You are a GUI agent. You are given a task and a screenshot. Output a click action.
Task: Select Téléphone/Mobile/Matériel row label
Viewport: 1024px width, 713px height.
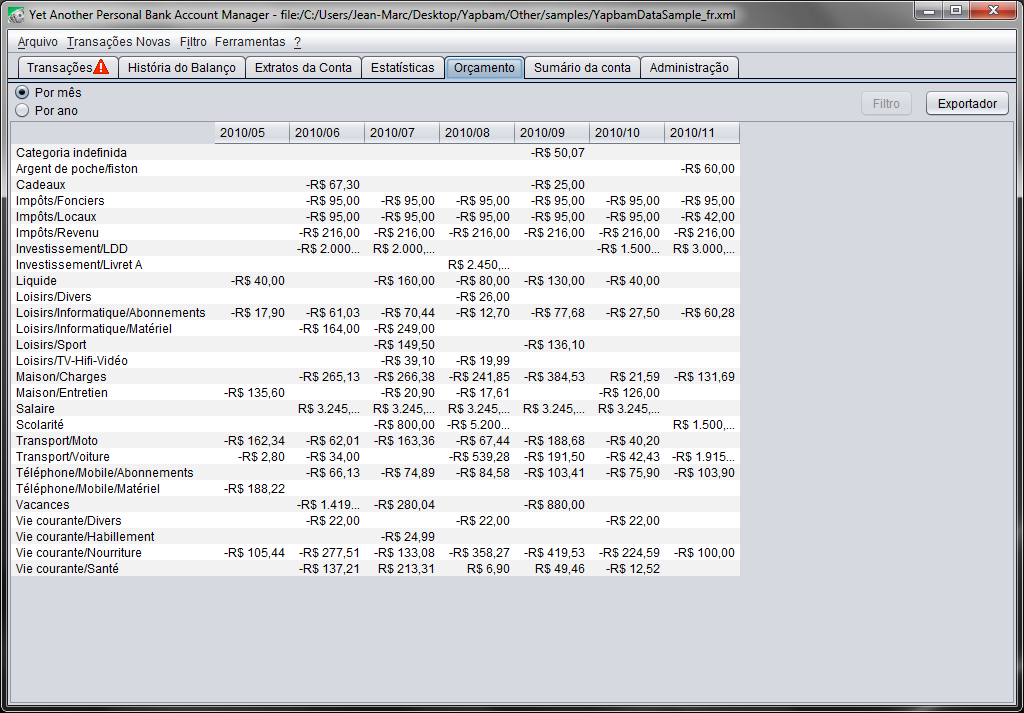[x=88, y=488]
